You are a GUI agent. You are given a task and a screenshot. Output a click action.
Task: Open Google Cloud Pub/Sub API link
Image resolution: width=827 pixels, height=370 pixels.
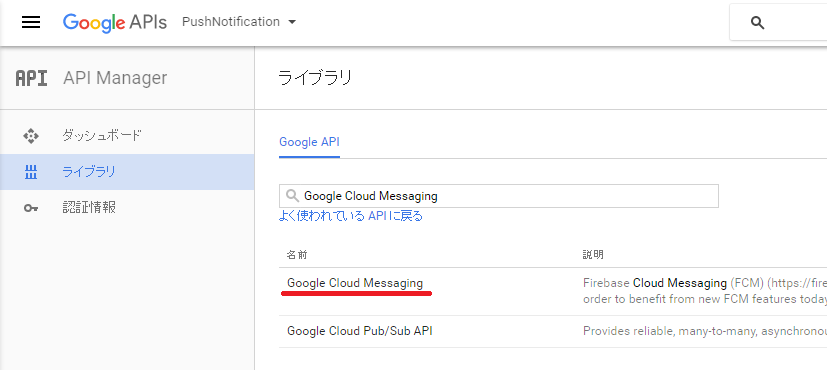[360, 331]
